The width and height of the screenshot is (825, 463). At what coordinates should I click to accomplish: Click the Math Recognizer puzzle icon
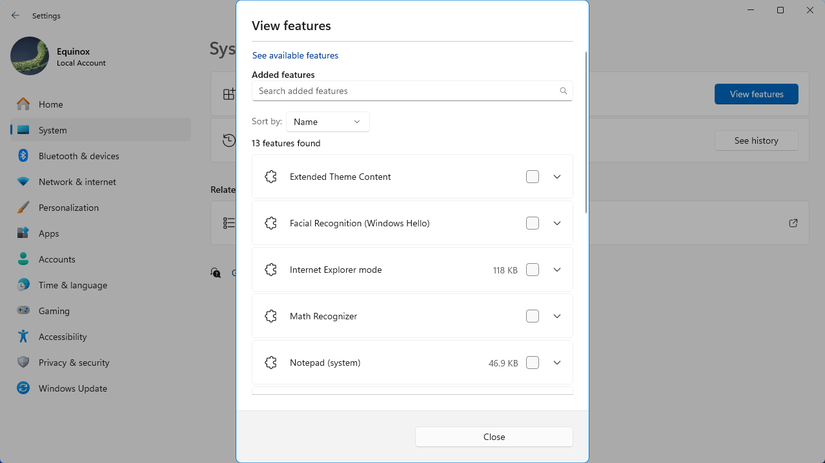tap(271, 316)
